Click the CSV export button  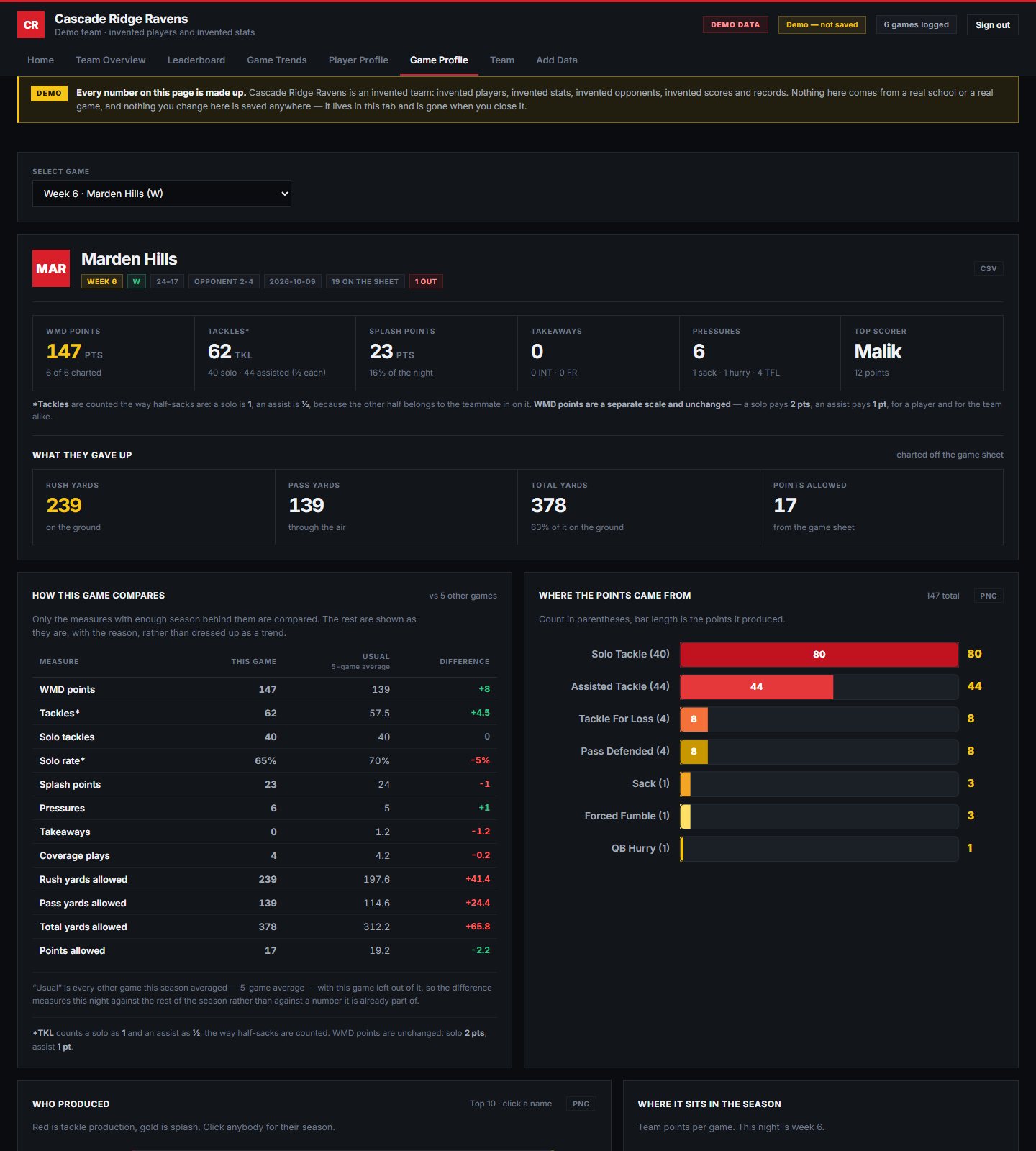pos(989,268)
